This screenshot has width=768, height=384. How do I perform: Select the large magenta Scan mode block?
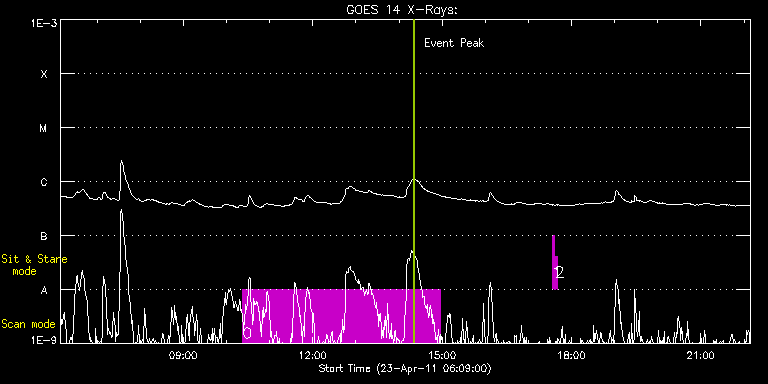[341, 316]
